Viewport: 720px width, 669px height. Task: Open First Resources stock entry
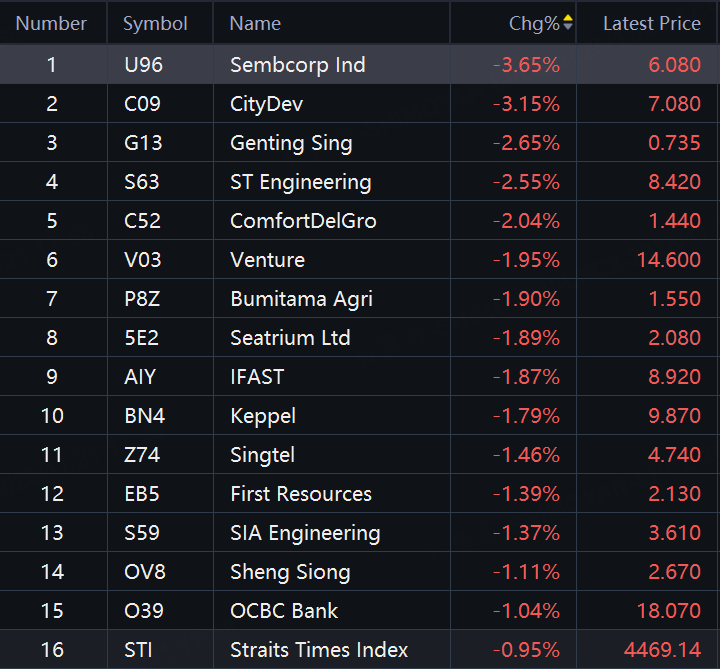pyautogui.click(x=301, y=494)
